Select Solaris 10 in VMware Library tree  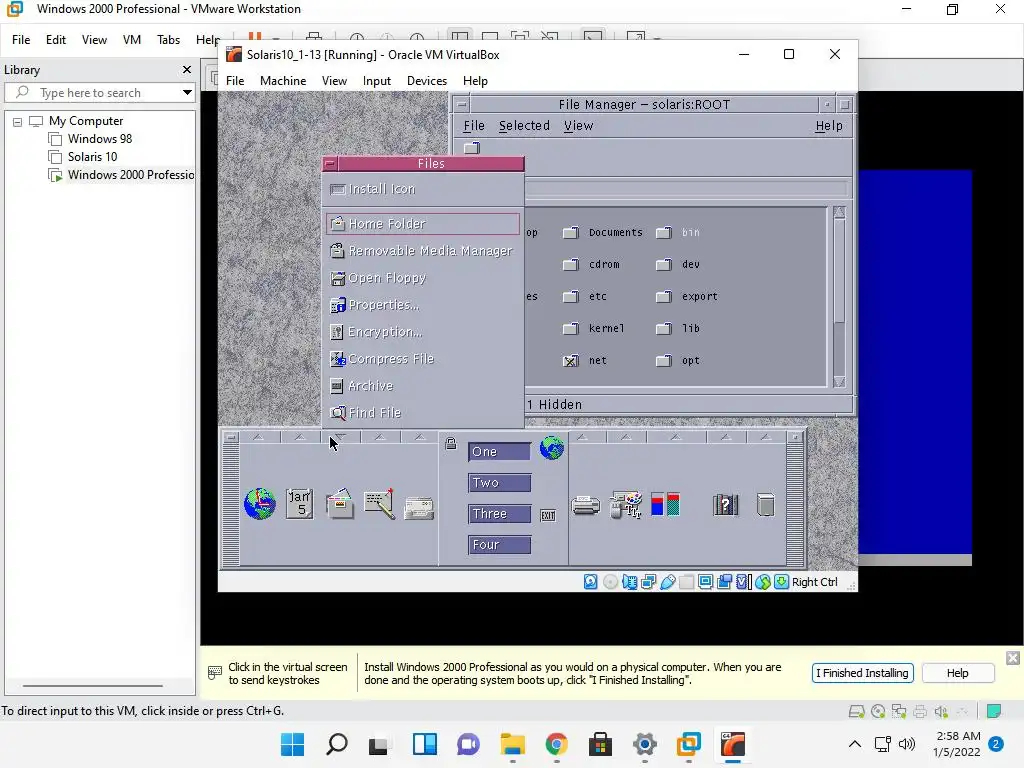coord(93,157)
